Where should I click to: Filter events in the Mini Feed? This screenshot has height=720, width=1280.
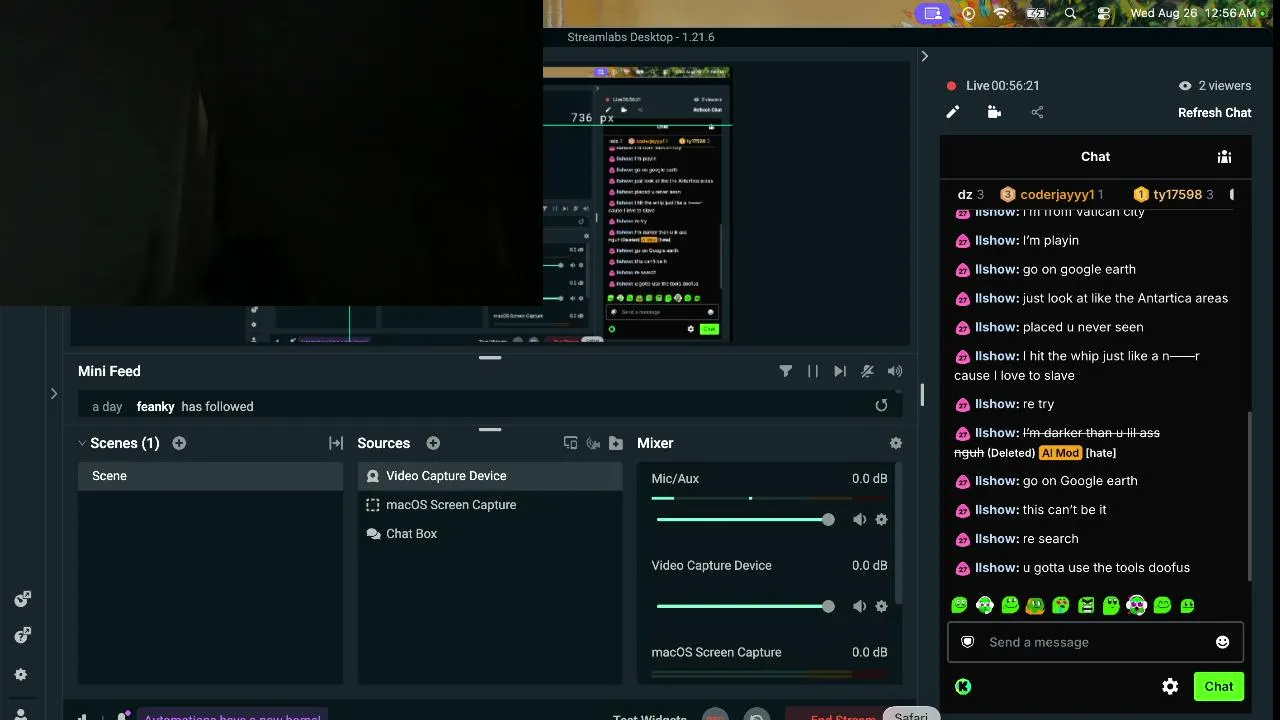click(x=786, y=371)
